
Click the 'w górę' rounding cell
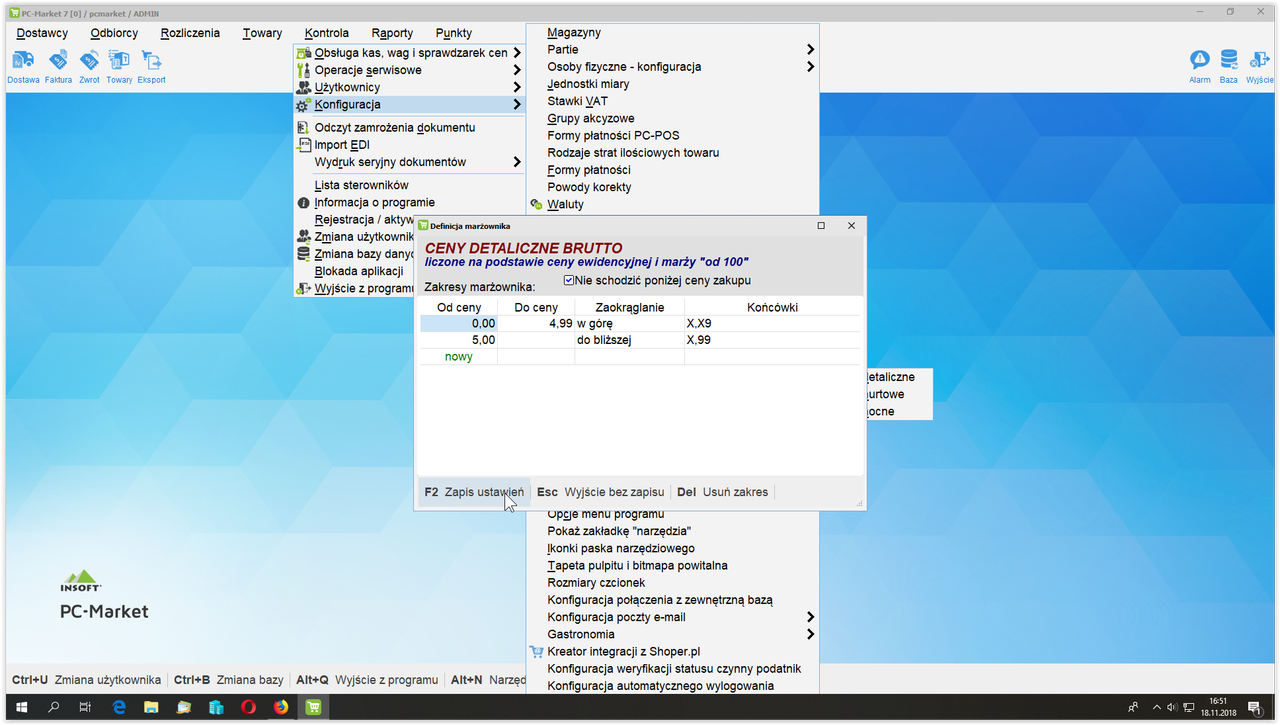point(629,324)
